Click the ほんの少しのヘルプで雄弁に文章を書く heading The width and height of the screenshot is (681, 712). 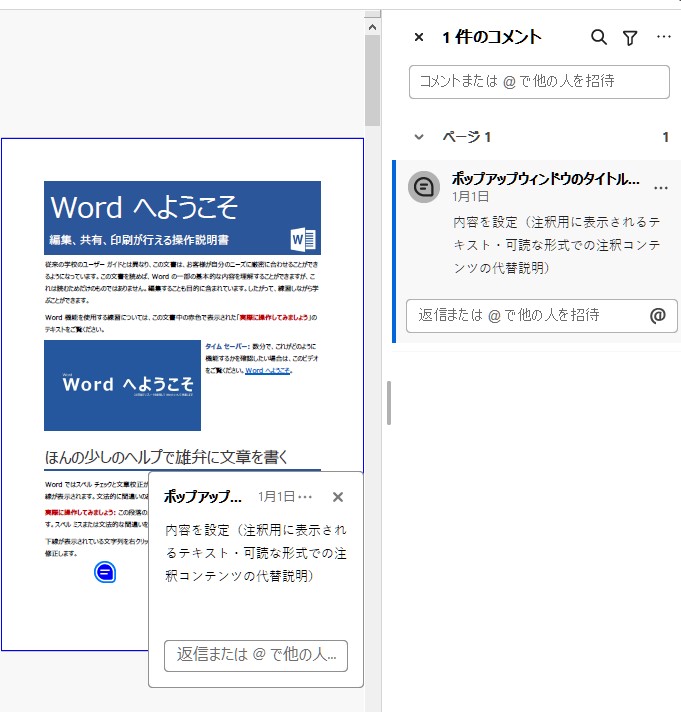click(166, 457)
